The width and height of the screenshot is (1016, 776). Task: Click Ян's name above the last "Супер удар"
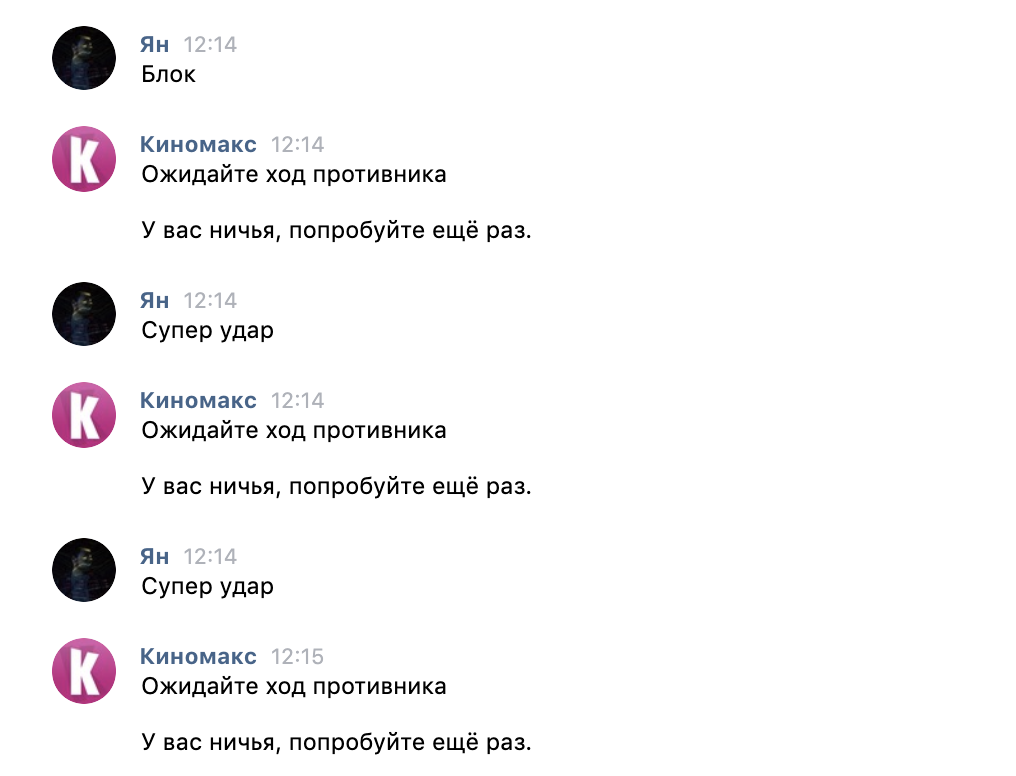[155, 557]
